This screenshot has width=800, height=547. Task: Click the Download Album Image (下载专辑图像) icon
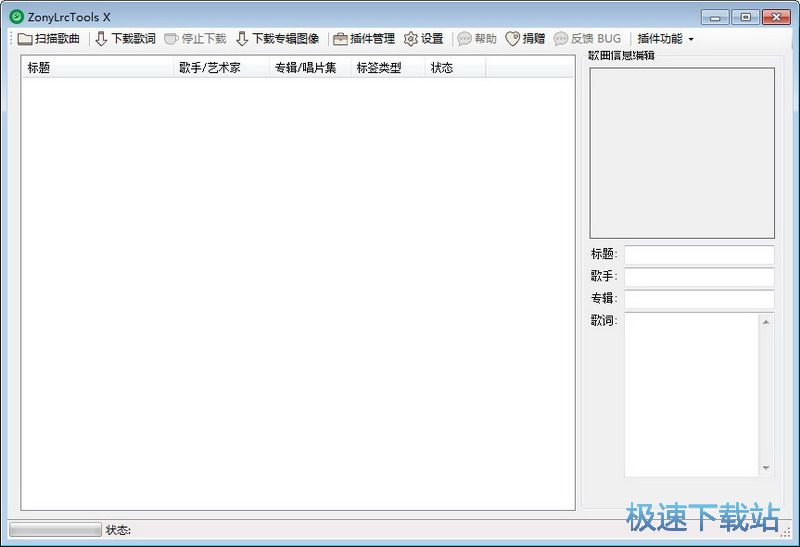point(242,39)
